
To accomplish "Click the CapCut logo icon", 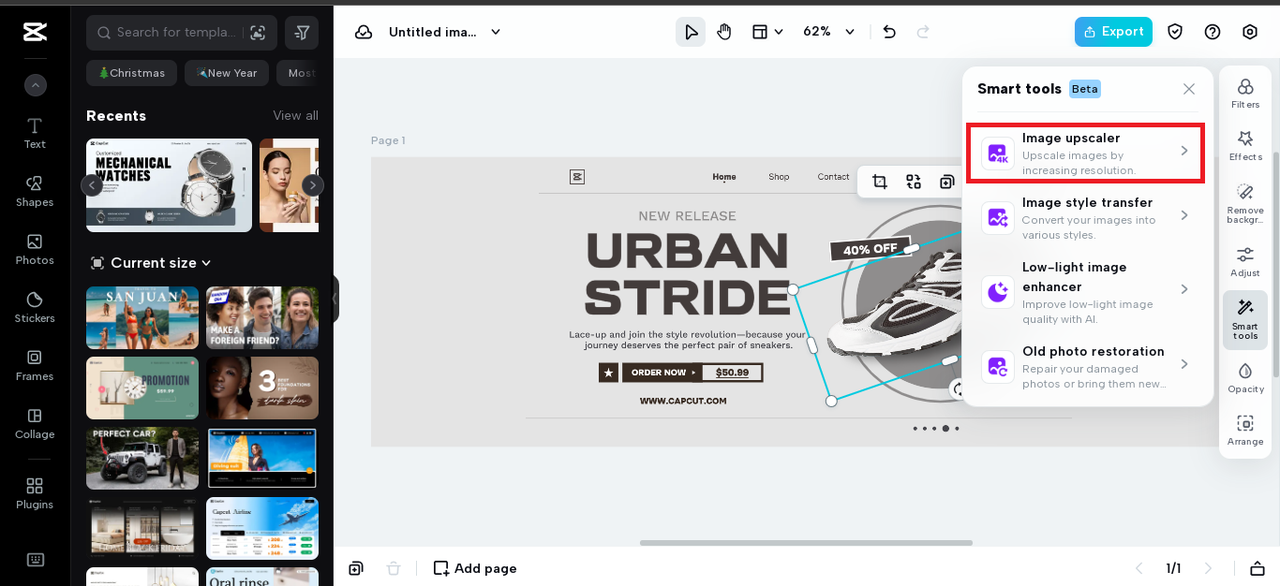I will [35, 32].
